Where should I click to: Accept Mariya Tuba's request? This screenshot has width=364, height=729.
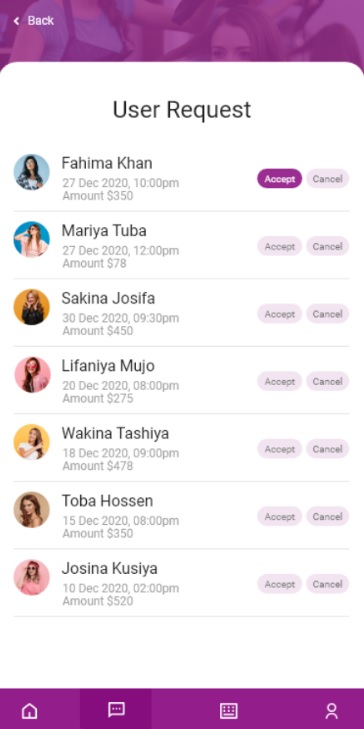click(x=279, y=246)
